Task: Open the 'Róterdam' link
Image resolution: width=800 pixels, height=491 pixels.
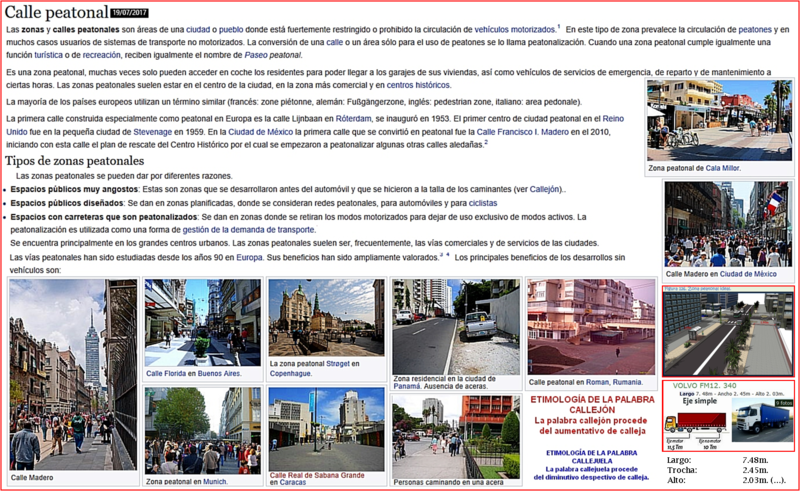Action: coord(353,119)
